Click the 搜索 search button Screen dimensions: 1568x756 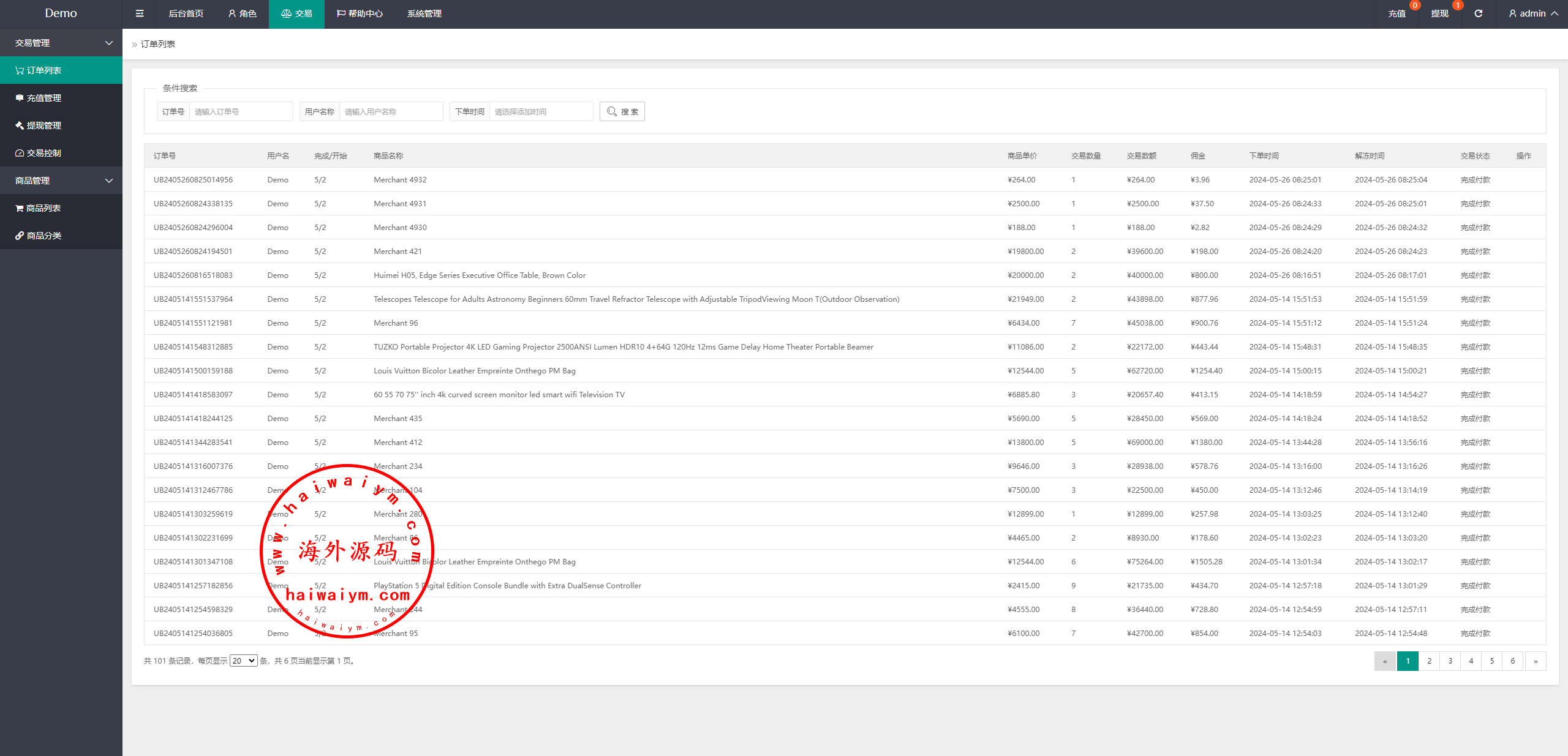click(x=622, y=111)
